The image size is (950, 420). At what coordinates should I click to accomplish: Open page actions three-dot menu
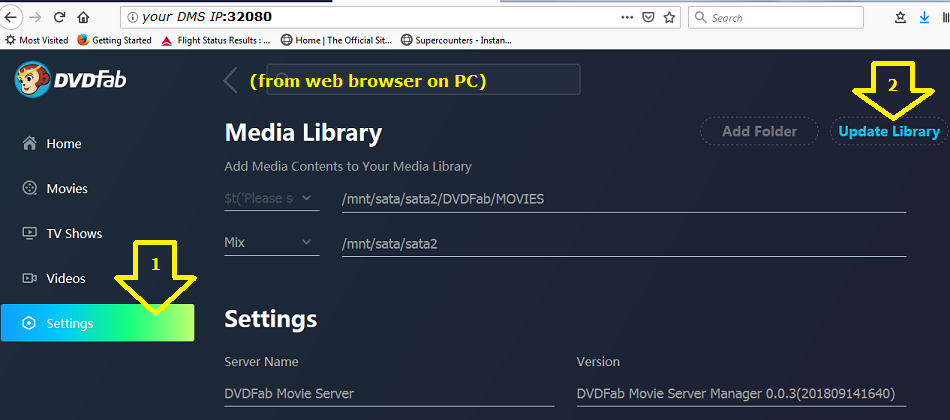pyautogui.click(x=627, y=17)
